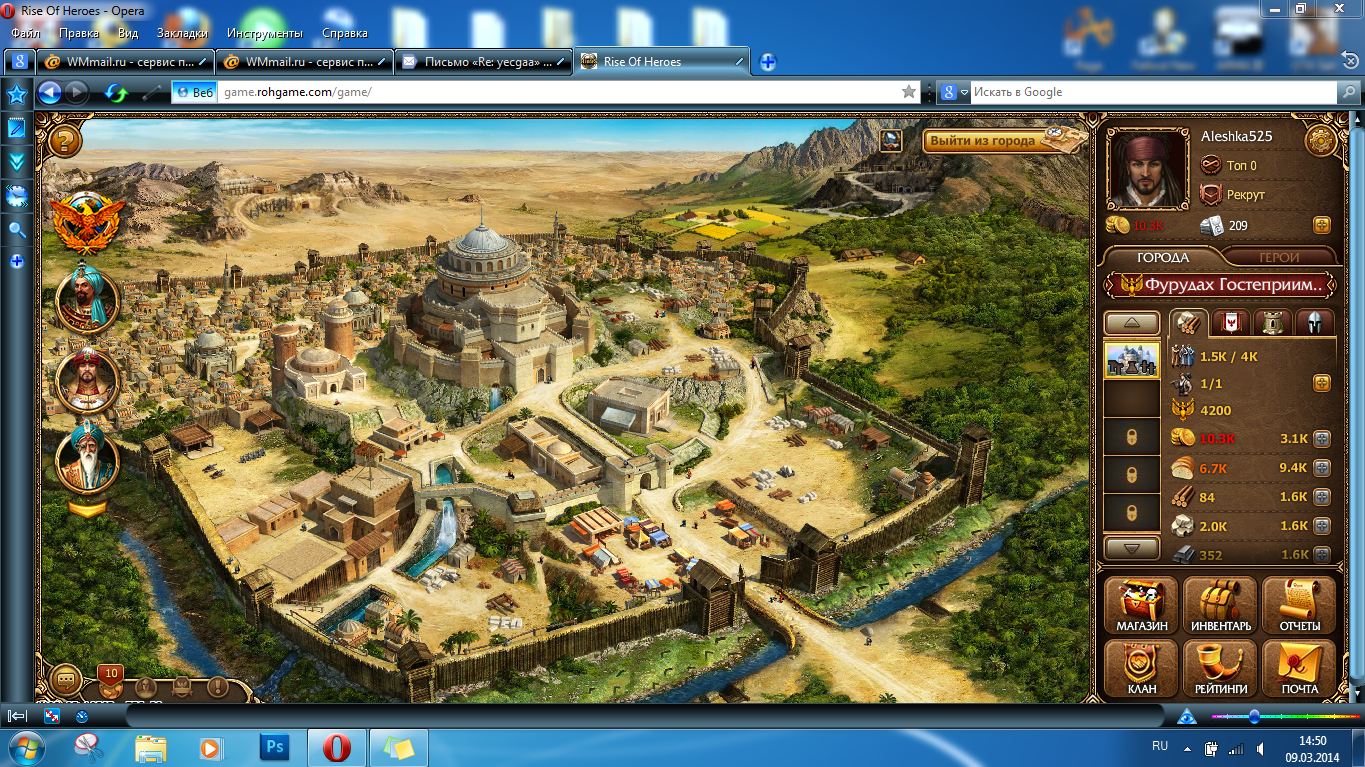Click the Фурудах Гостеприим.. city name banner

click(x=1220, y=285)
